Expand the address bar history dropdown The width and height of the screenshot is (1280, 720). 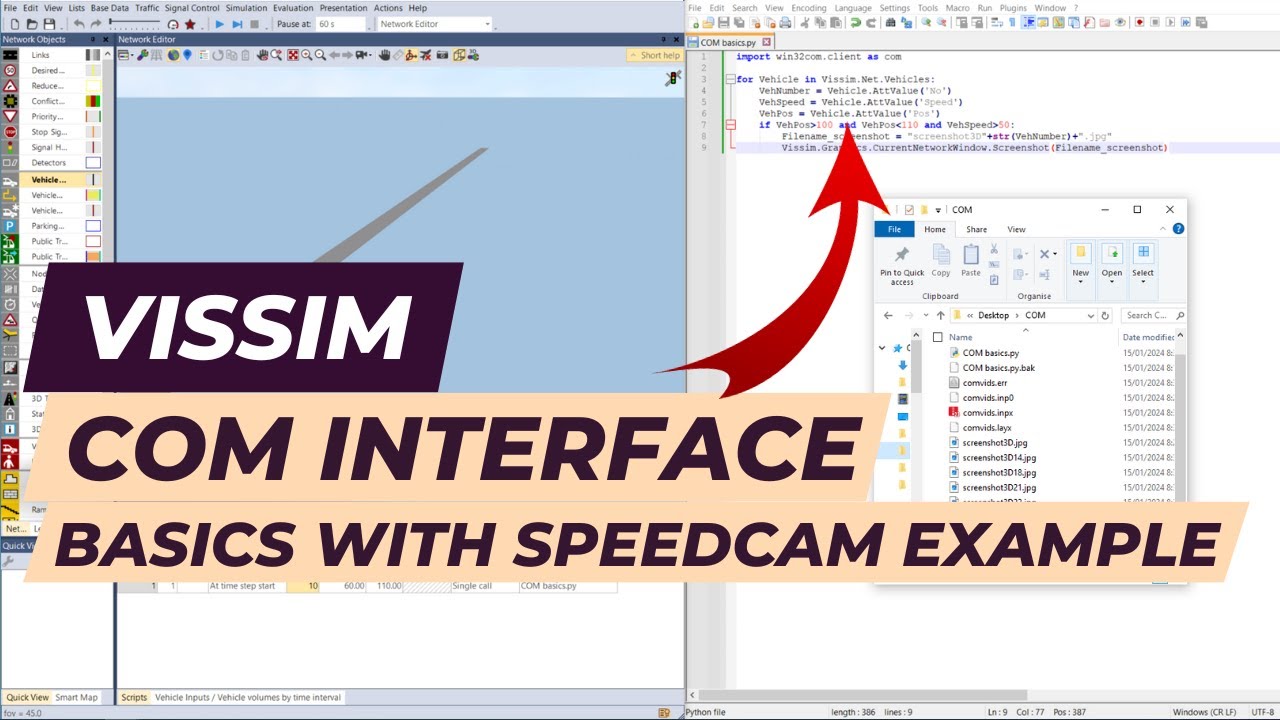pos(1091,315)
